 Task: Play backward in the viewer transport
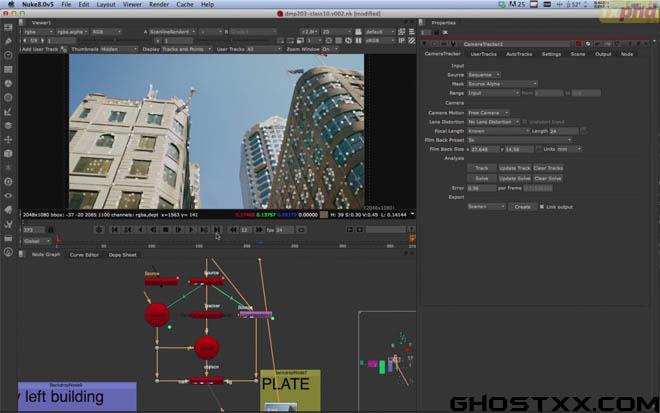(140, 229)
